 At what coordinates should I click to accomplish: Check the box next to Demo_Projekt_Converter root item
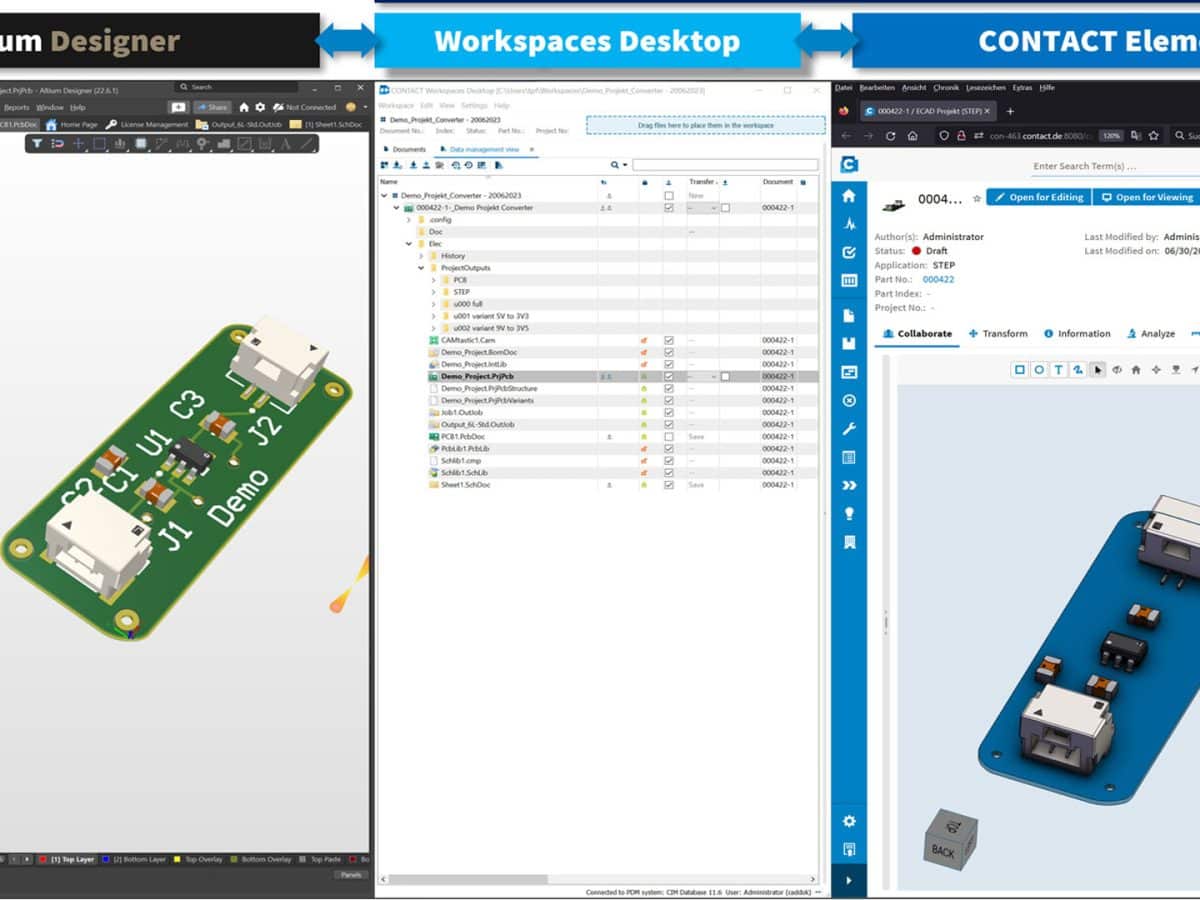(668, 196)
